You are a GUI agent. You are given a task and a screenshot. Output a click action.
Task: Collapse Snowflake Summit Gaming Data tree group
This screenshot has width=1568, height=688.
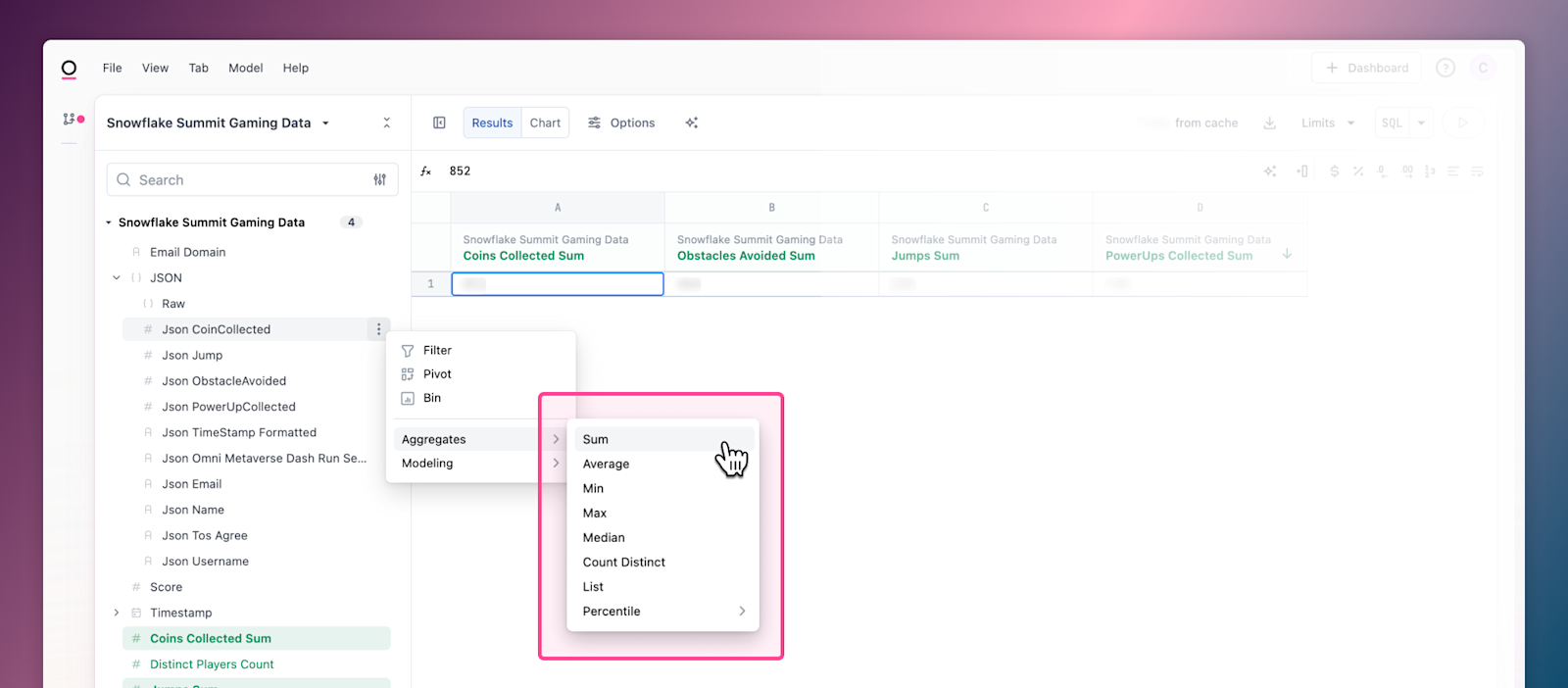click(109, 222)
